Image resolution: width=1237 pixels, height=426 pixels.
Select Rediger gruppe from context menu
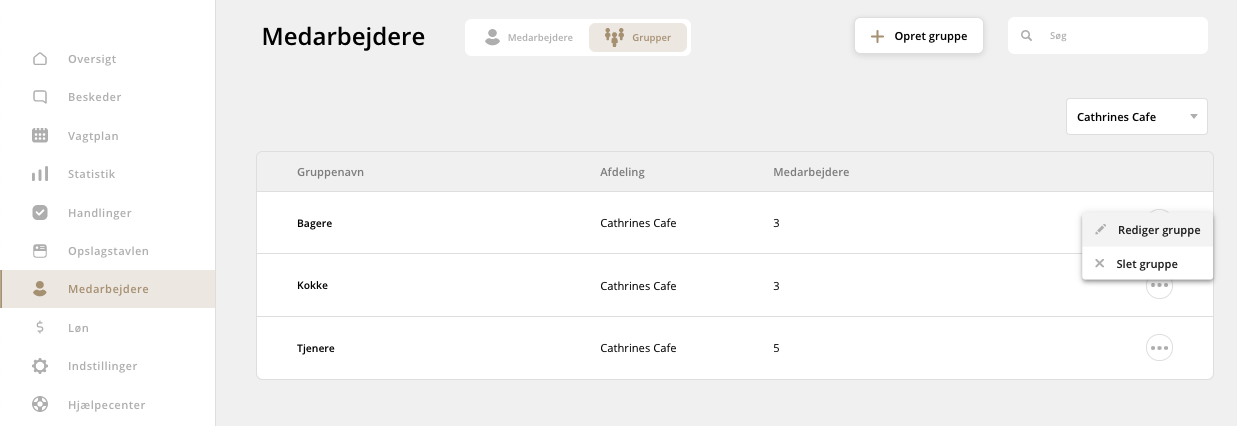click(1158, 230)
